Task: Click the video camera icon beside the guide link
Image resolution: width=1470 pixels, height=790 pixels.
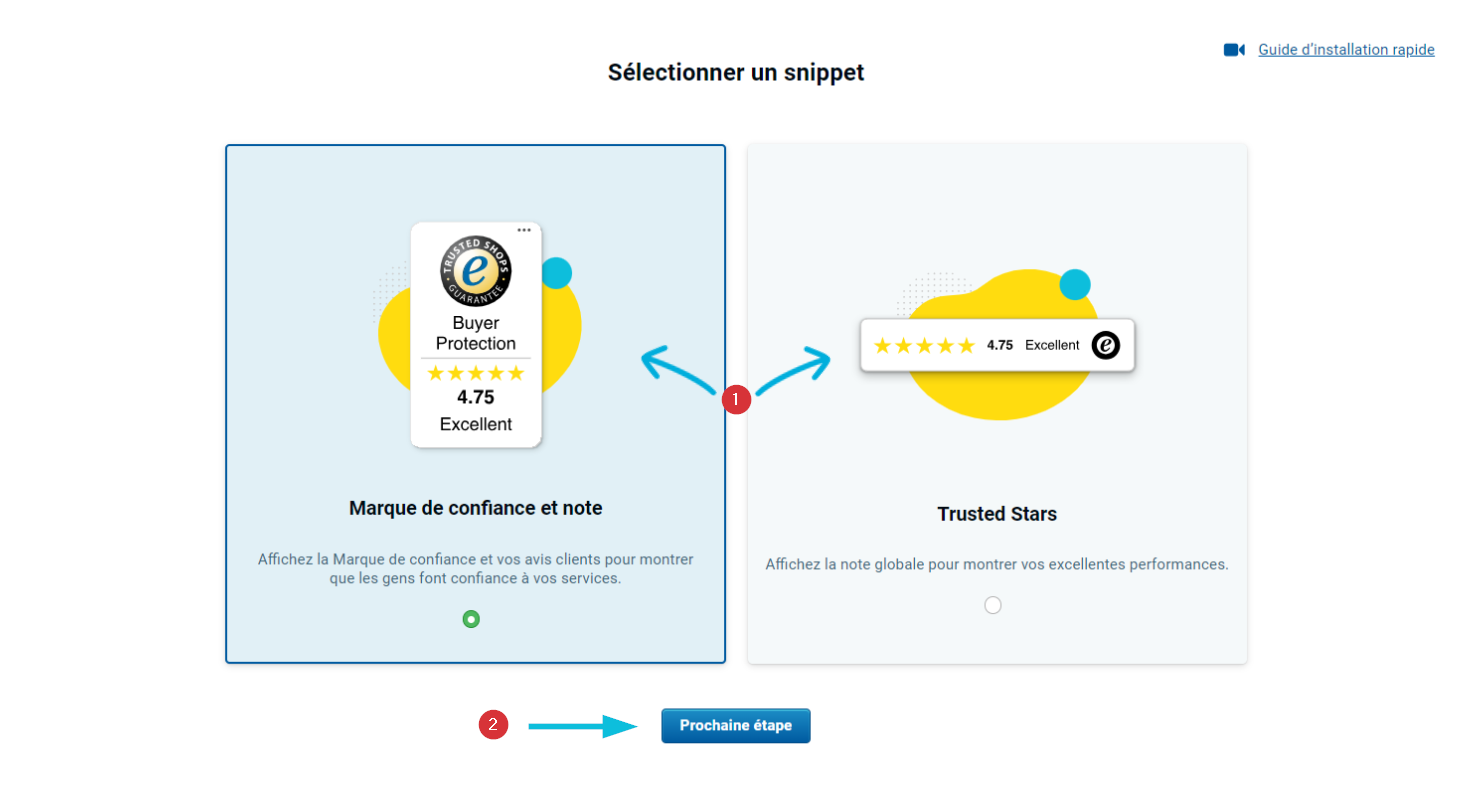Action: click(1234, 50)
